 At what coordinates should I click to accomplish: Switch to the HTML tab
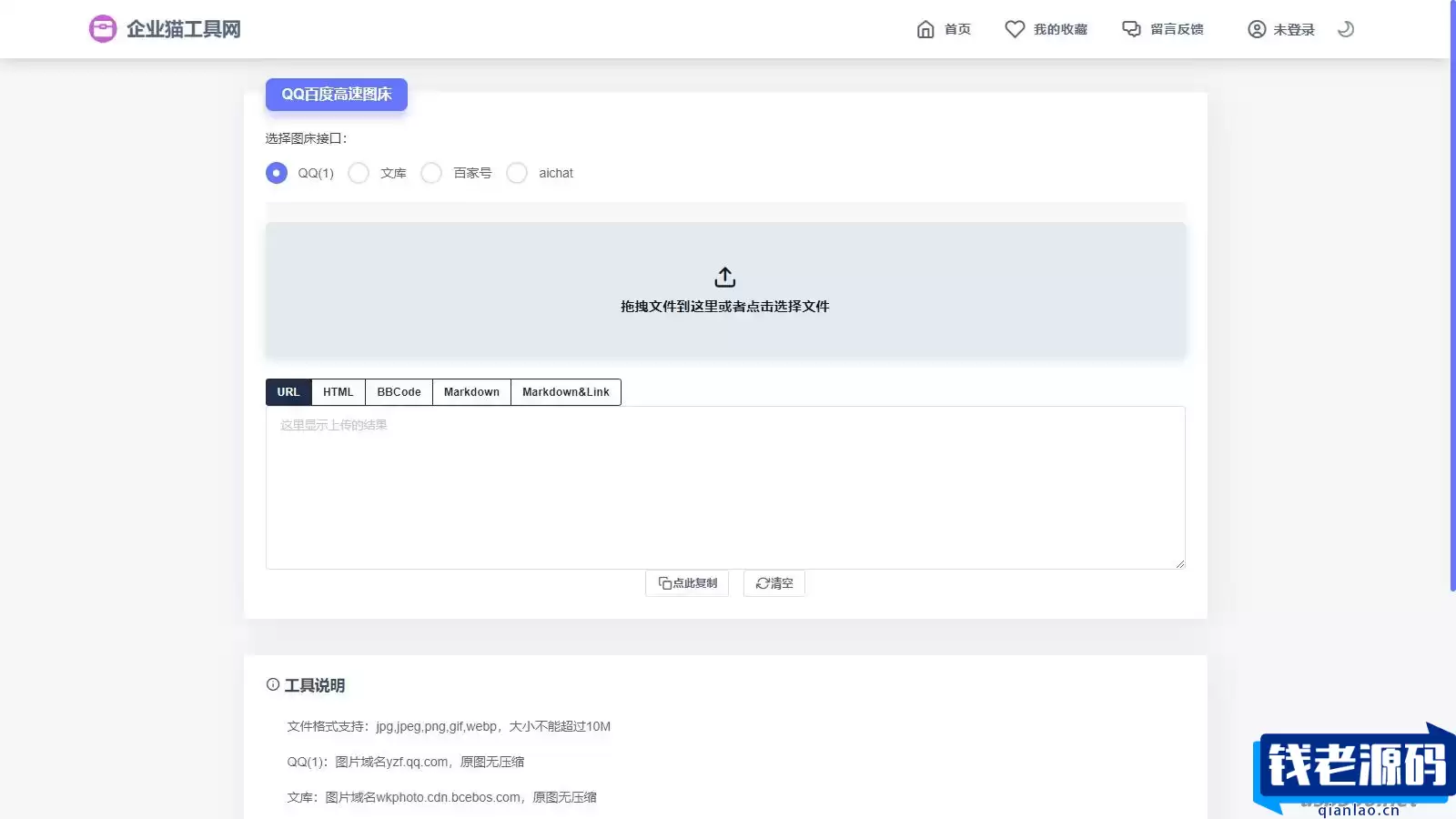[x=339, y=392]
